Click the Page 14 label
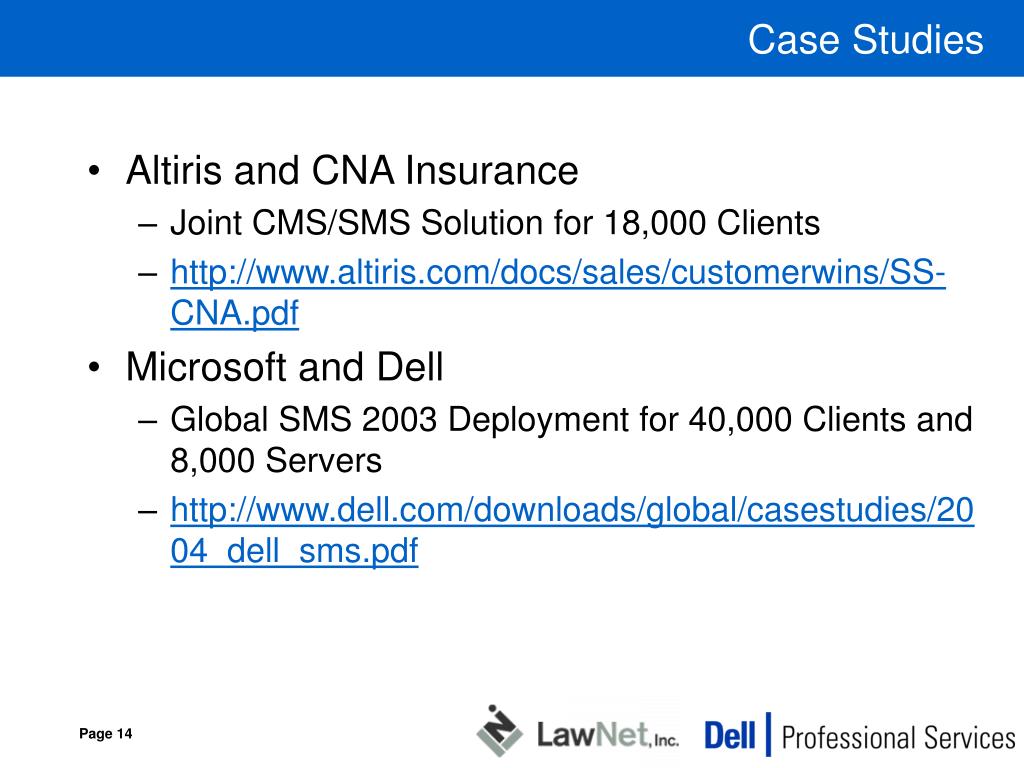Screen dimensions: 1024x768 (x=105, y=734)
